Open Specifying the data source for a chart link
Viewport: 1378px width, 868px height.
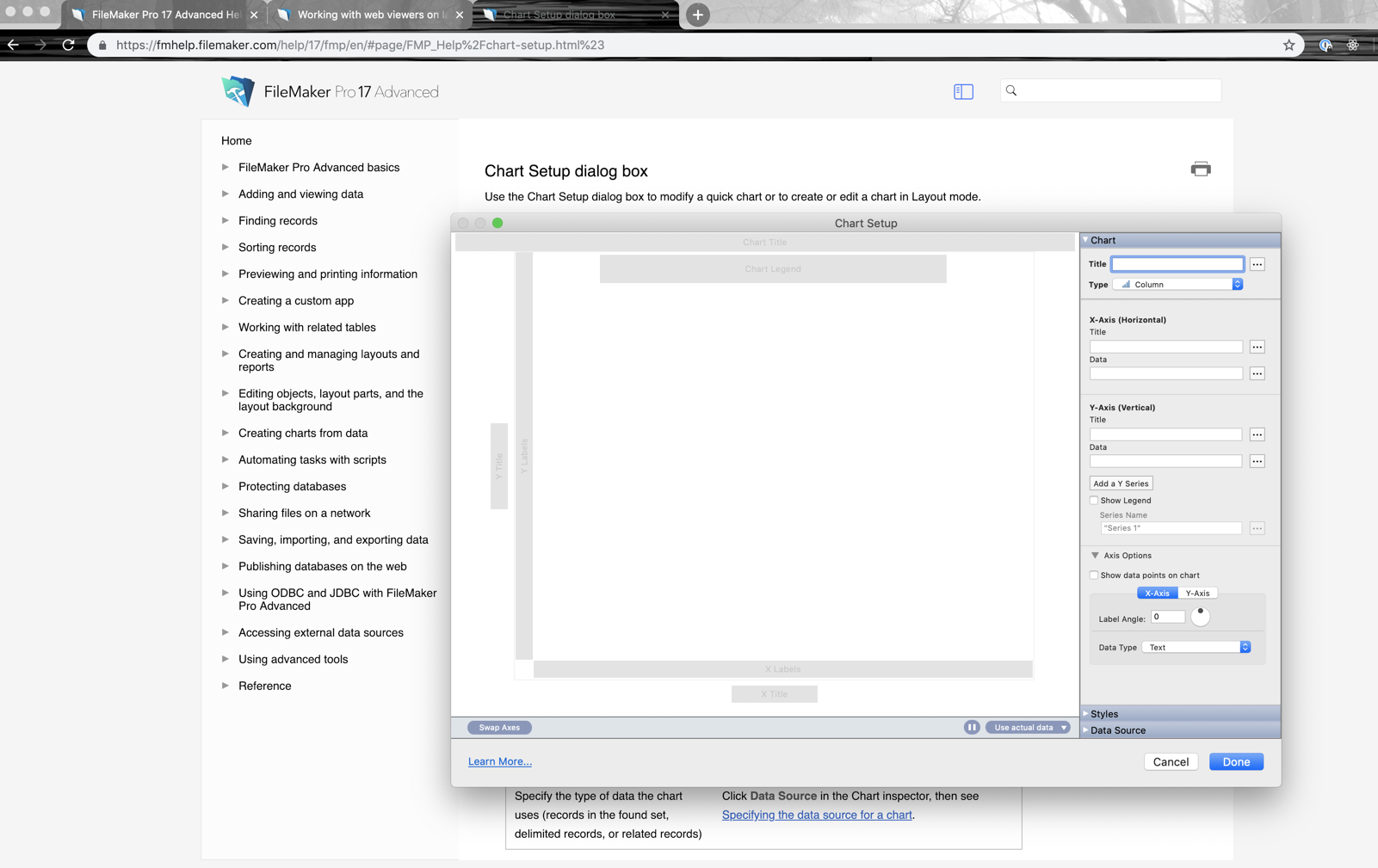[x=817, y=815]
